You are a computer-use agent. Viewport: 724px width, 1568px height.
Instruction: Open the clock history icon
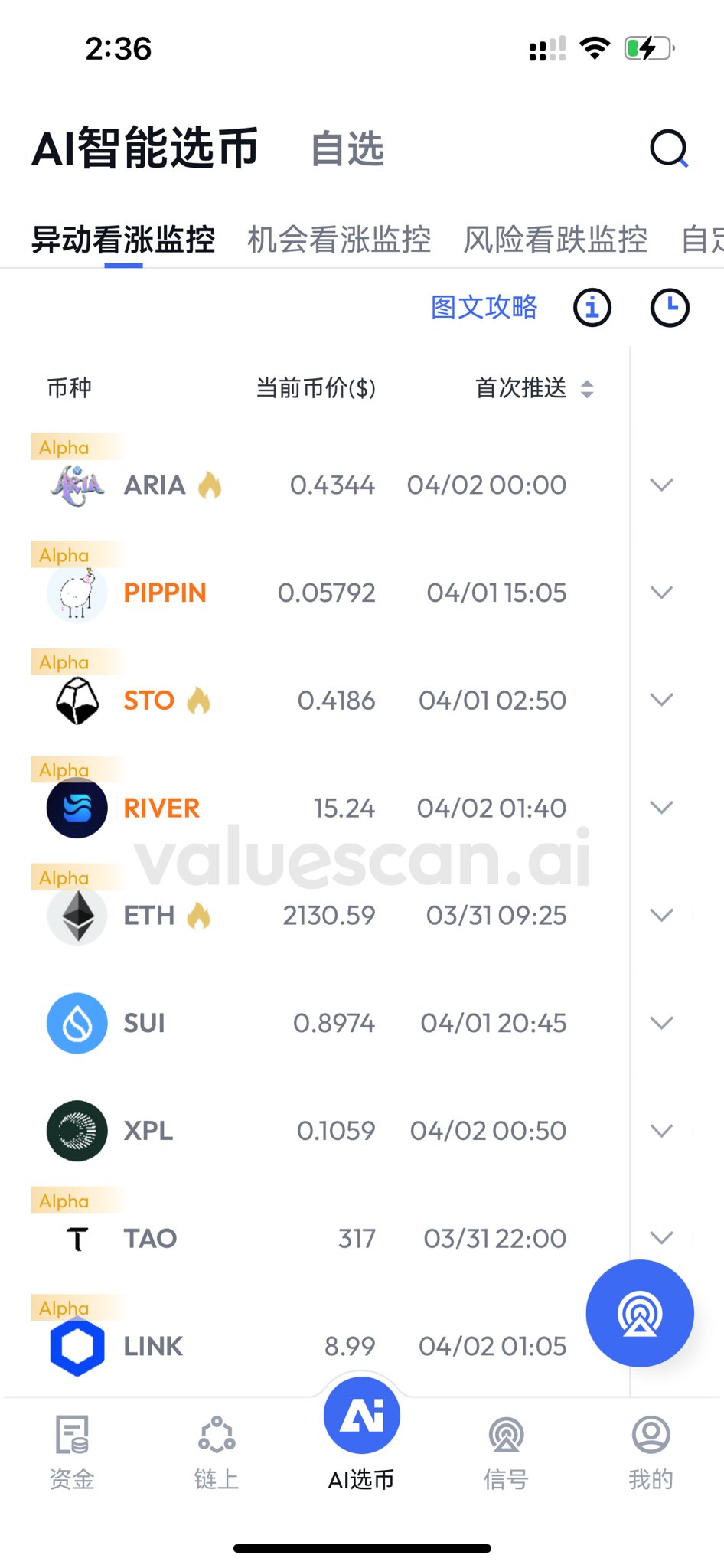coord(670,308)
